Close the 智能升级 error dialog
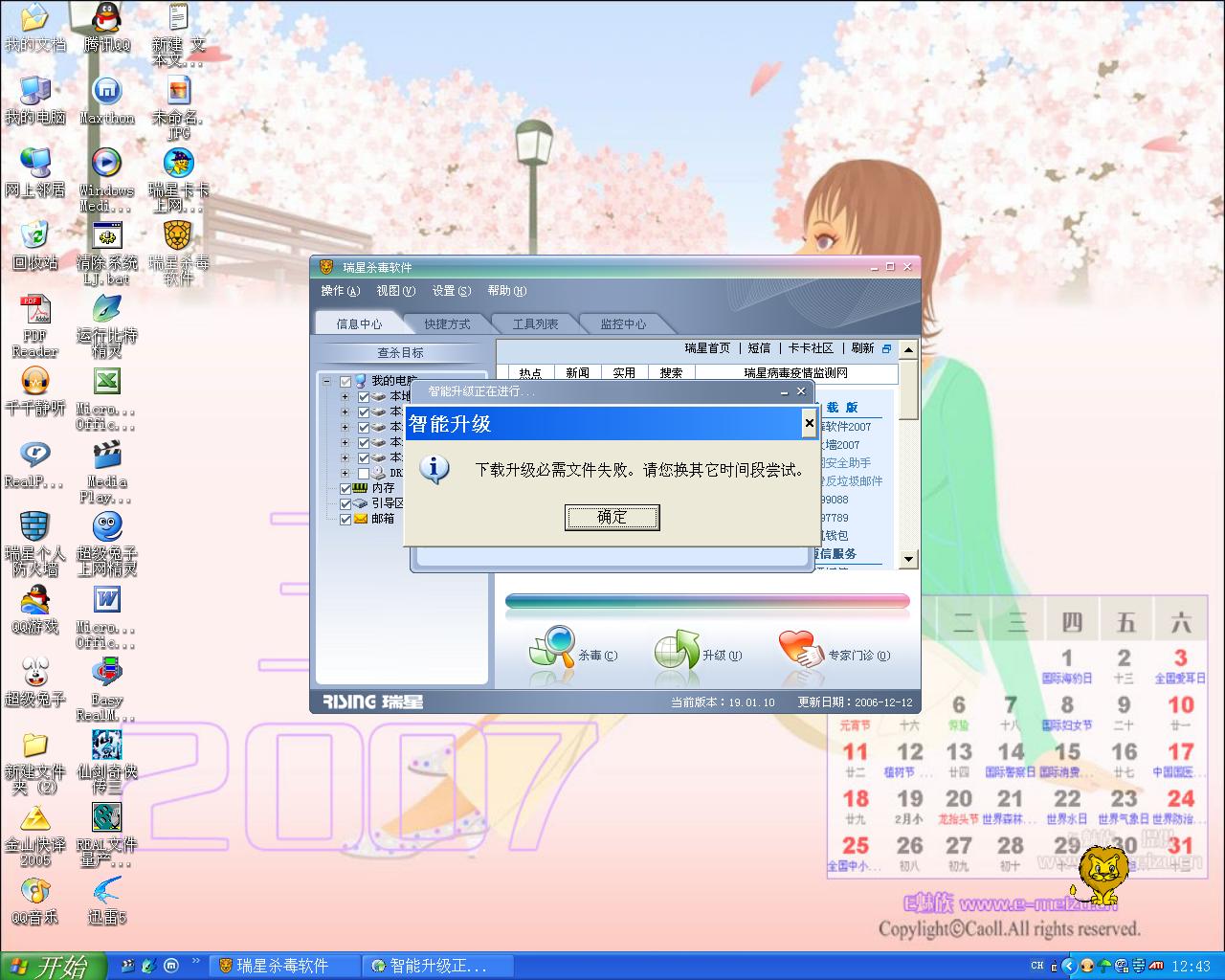 [809, 423]
